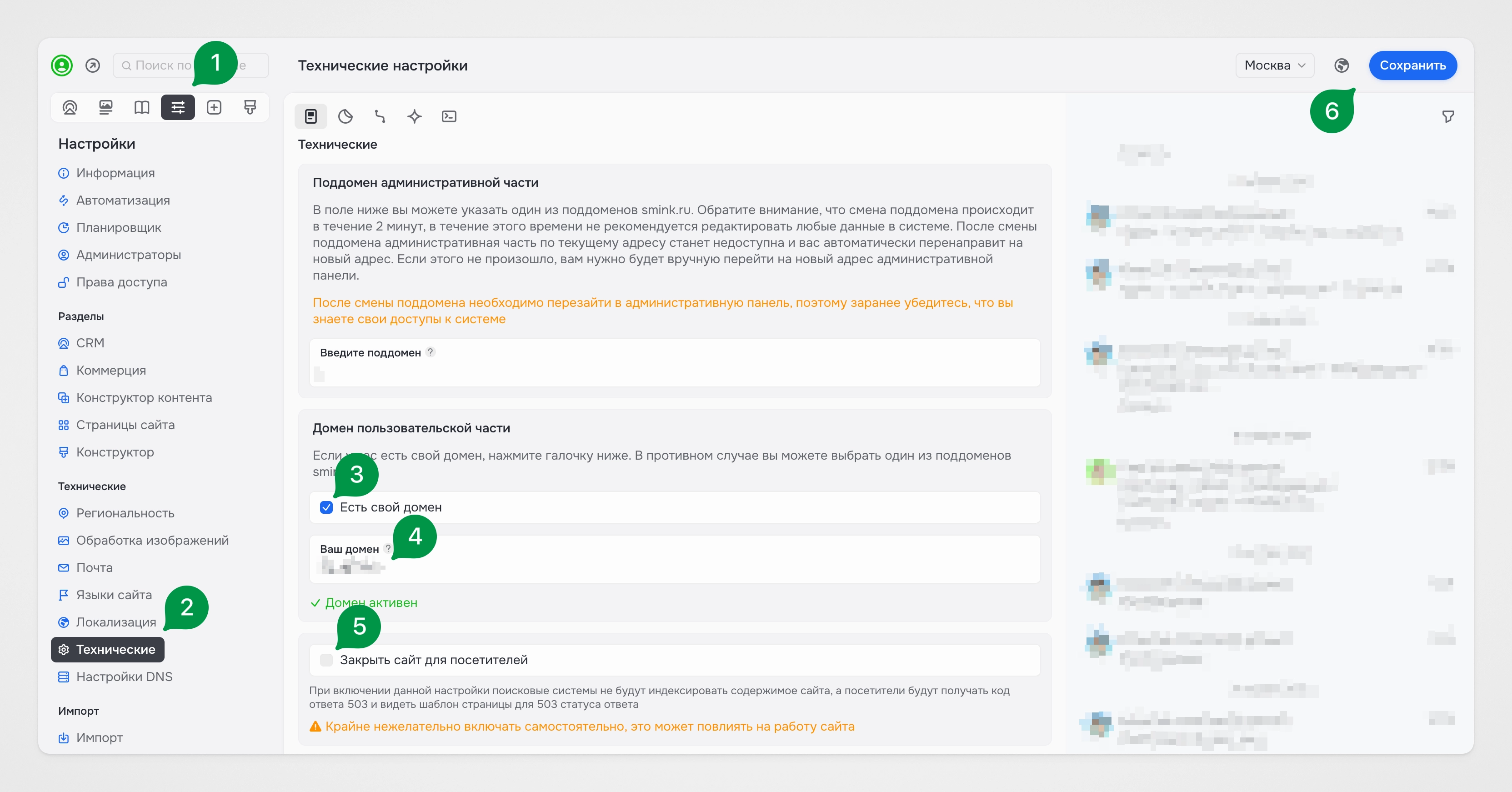This screenshot has width=1512, height=792.
Task: Enable "Закрыть сайт для посетителей" checkbox
Action: [x=326, y=660]
